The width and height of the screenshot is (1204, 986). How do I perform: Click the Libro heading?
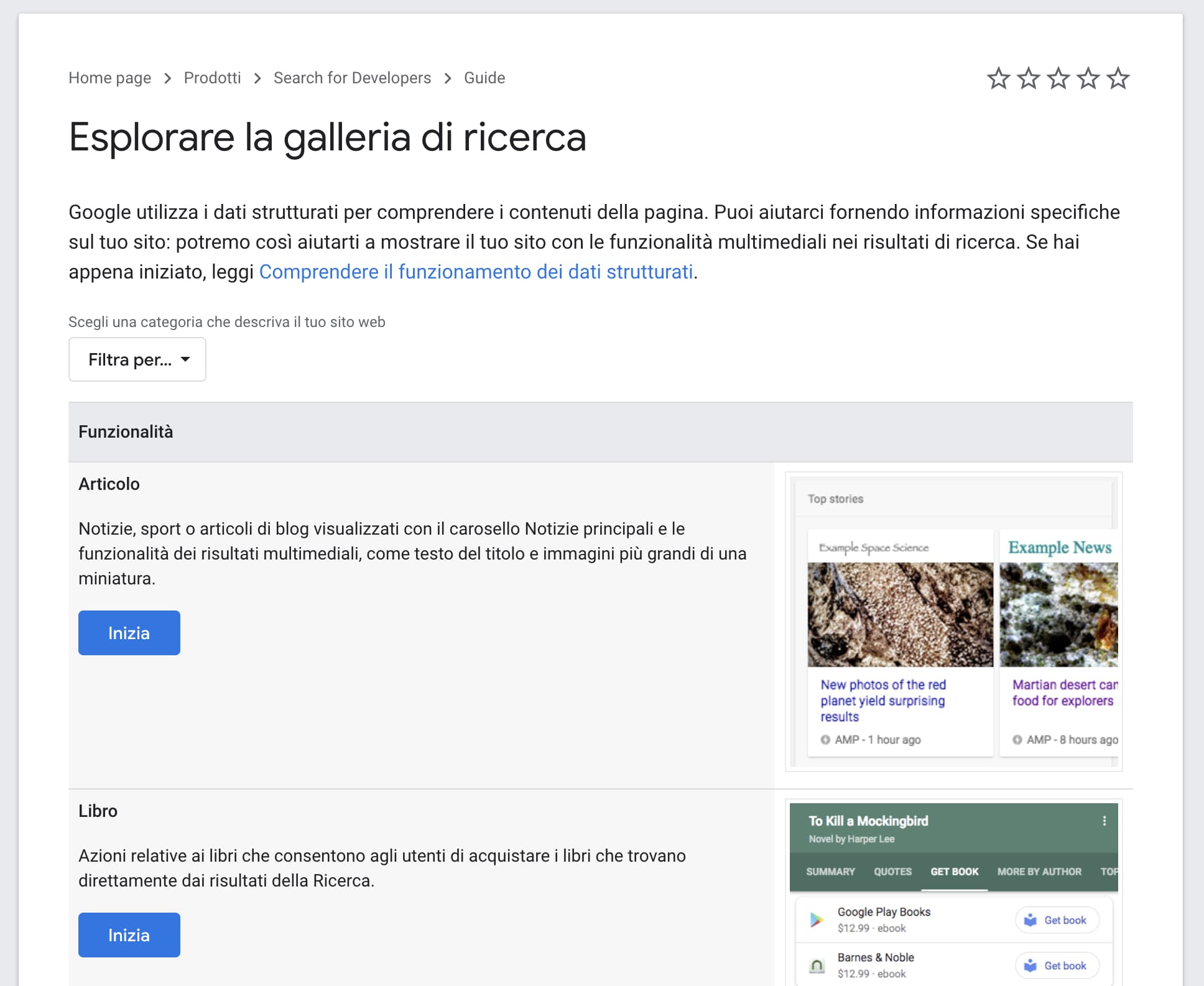pos(98,811)
